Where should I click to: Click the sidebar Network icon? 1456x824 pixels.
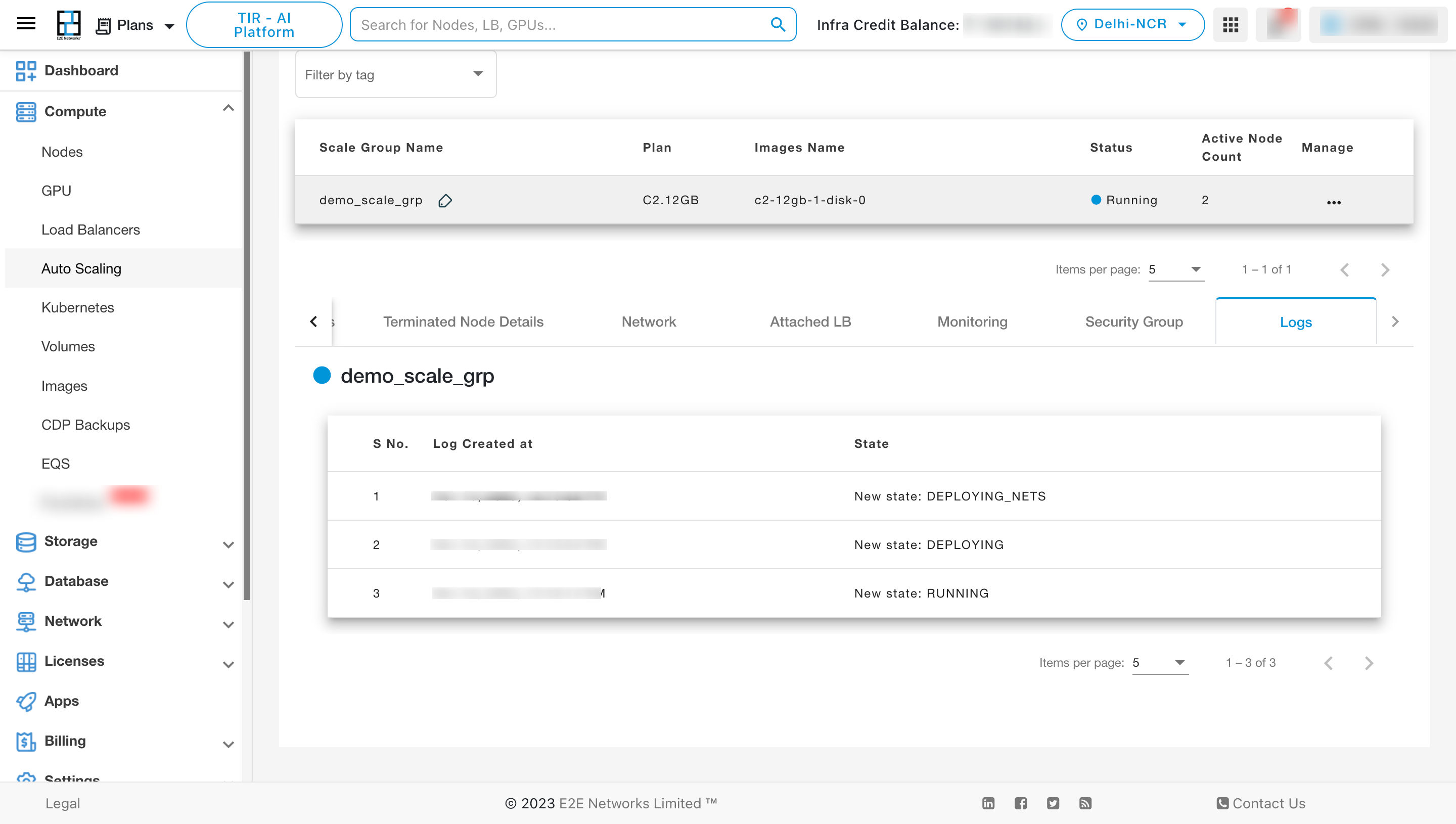(x=26, y=621)
